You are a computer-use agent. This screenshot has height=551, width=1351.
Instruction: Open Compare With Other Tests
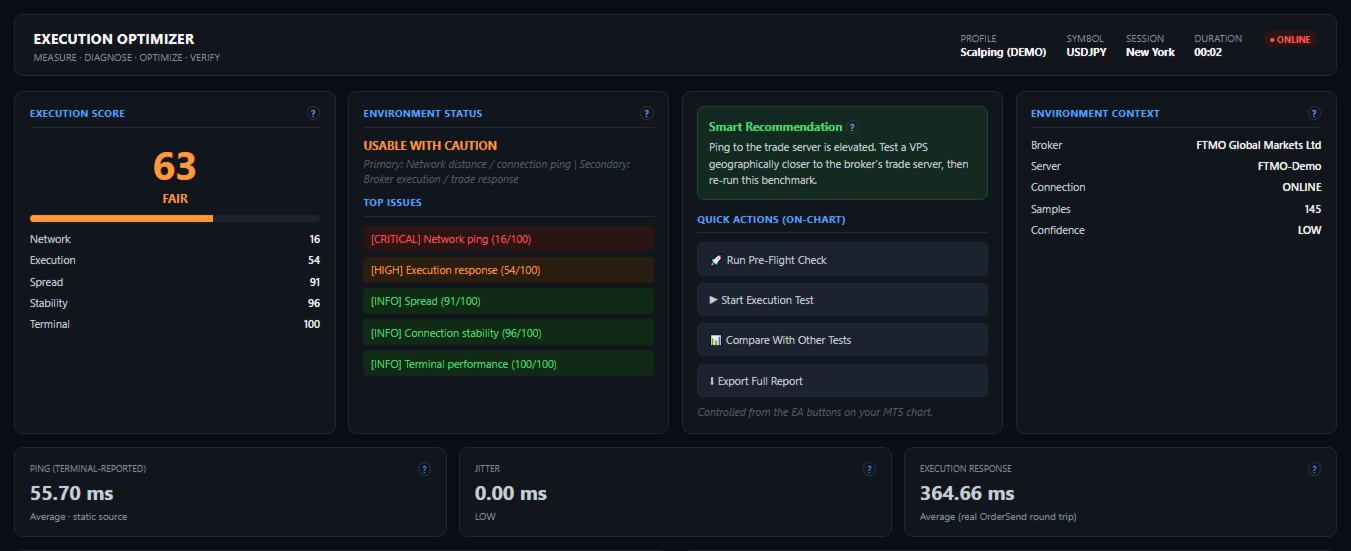coord(842,340)
